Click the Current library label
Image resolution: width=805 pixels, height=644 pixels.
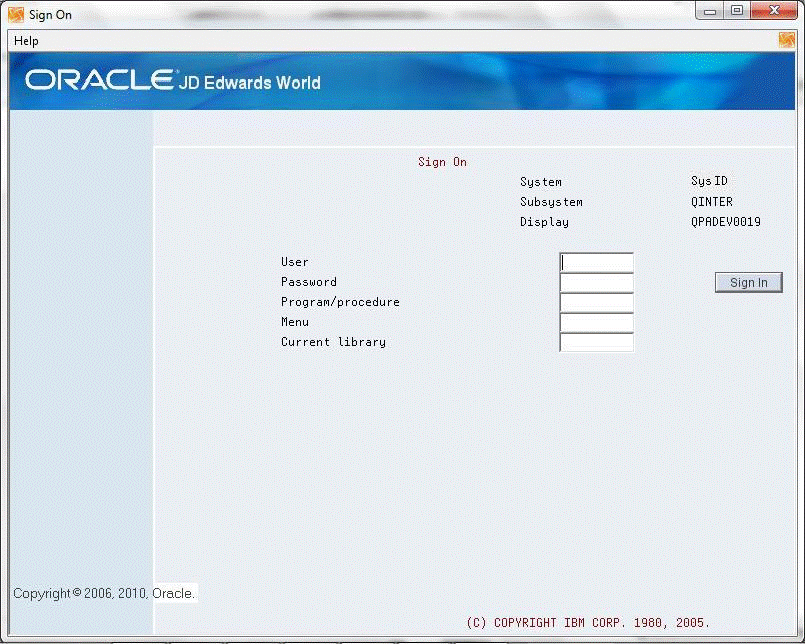click(333, 342)
